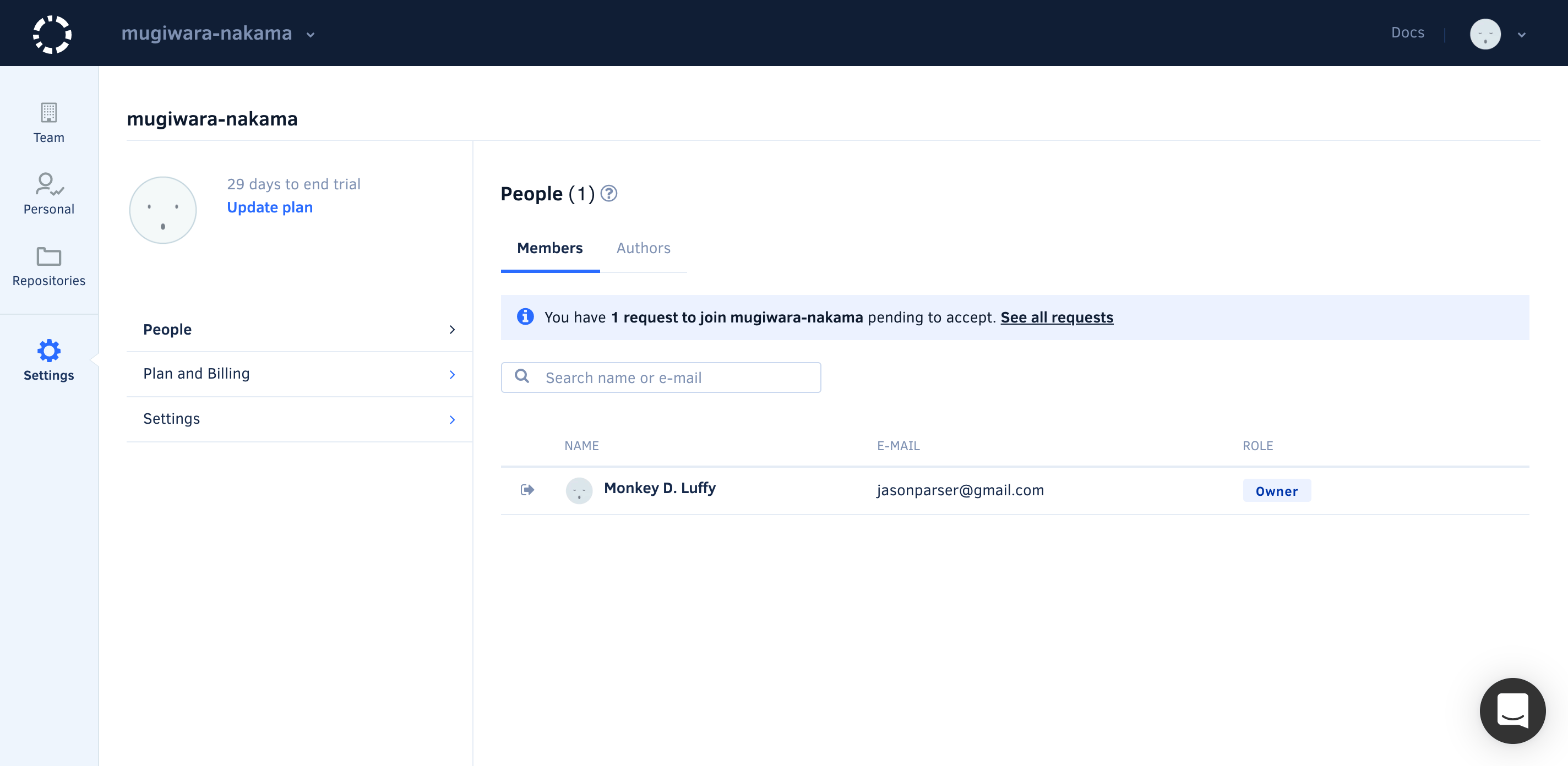Click the People help question-mark icon
Screen dimensions: 1568x766
tap(609, 194)
